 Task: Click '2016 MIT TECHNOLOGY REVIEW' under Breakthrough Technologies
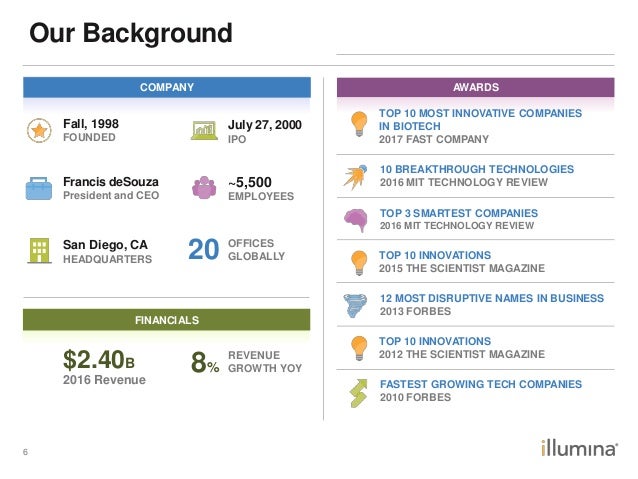464,182
